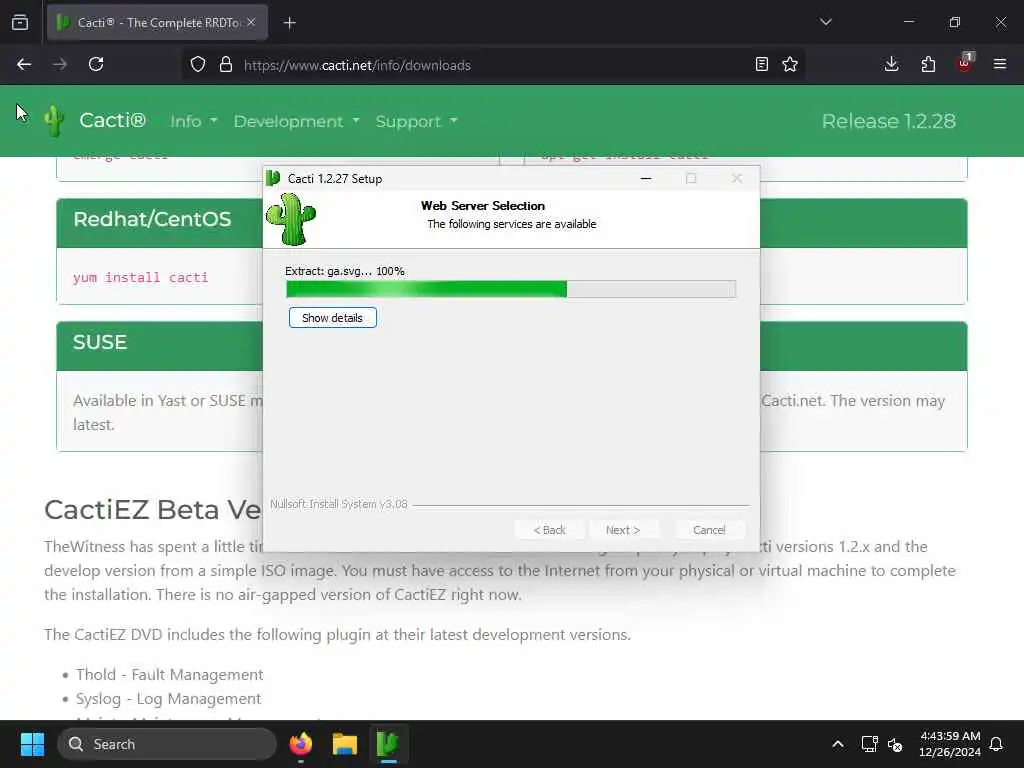
Task: Go forward with the Firefox forward arrow
Action: click(x=60, y=65)
